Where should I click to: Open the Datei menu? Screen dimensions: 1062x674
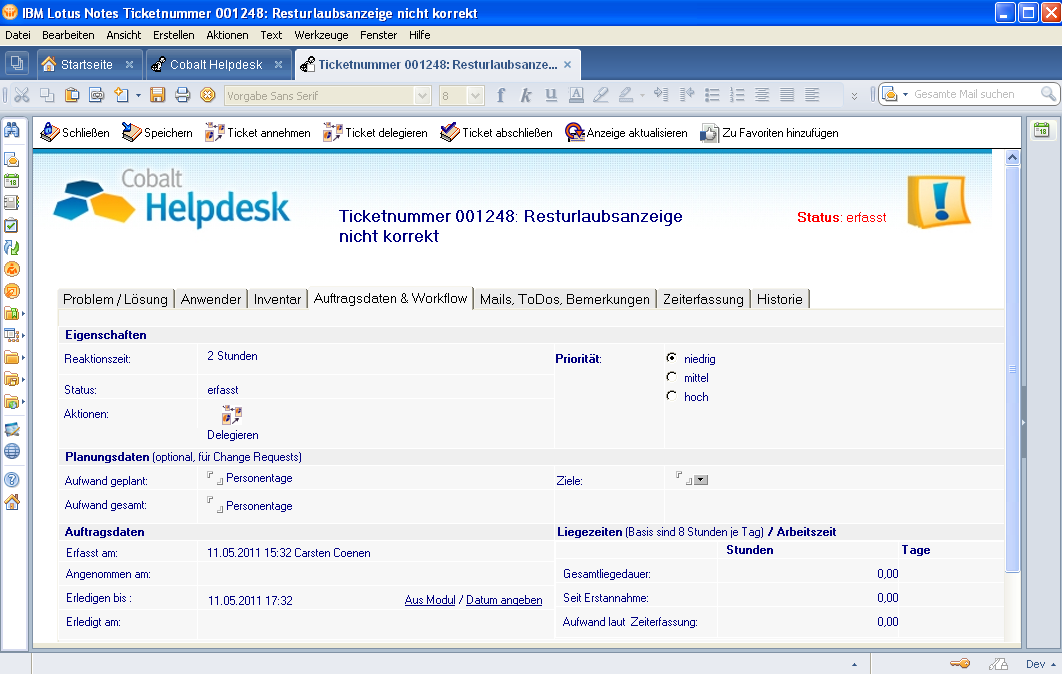tap(18, 35)
